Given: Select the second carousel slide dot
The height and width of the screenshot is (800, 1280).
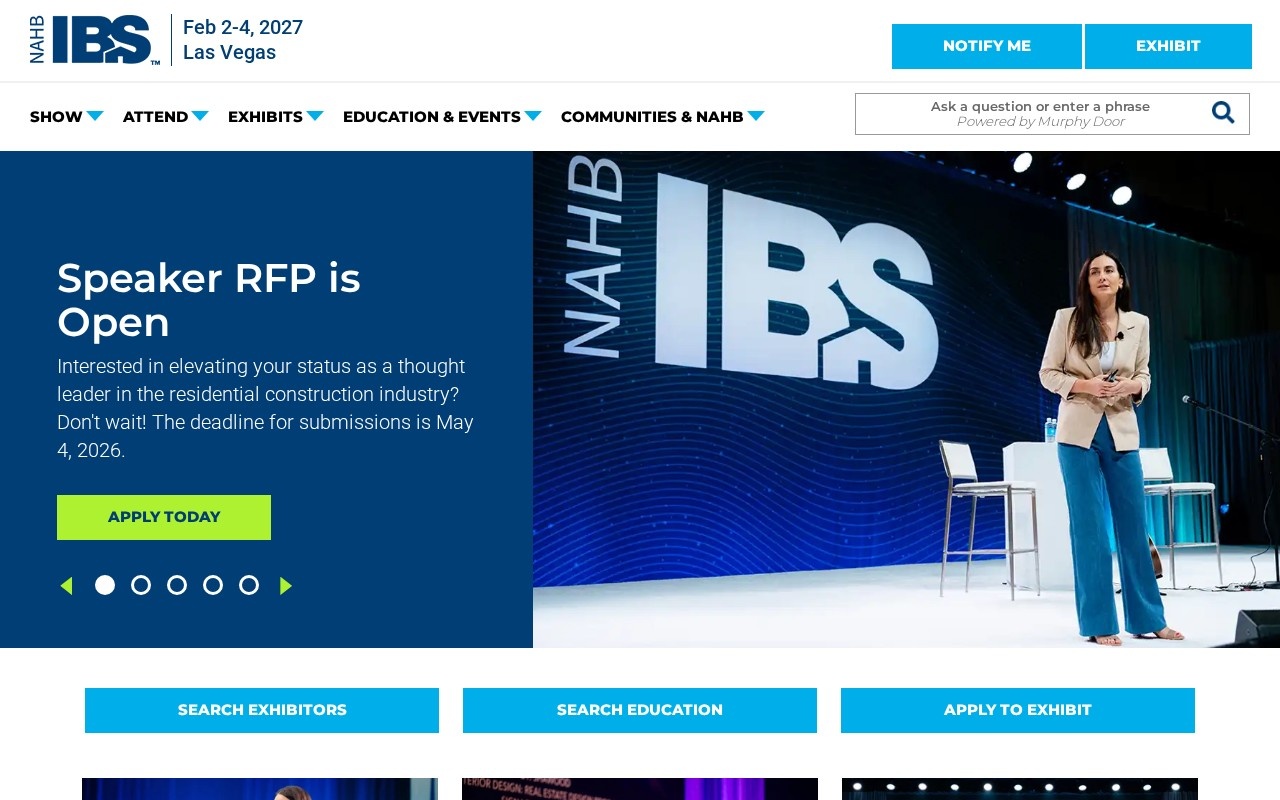Looking at the screenshot, I should (x=141, y=585).
